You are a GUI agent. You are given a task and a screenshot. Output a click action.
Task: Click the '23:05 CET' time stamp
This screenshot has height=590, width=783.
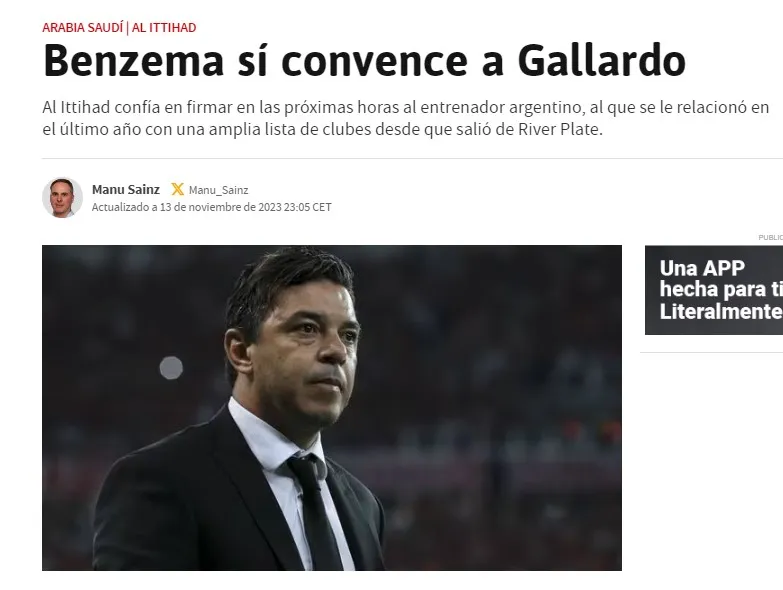308,207
